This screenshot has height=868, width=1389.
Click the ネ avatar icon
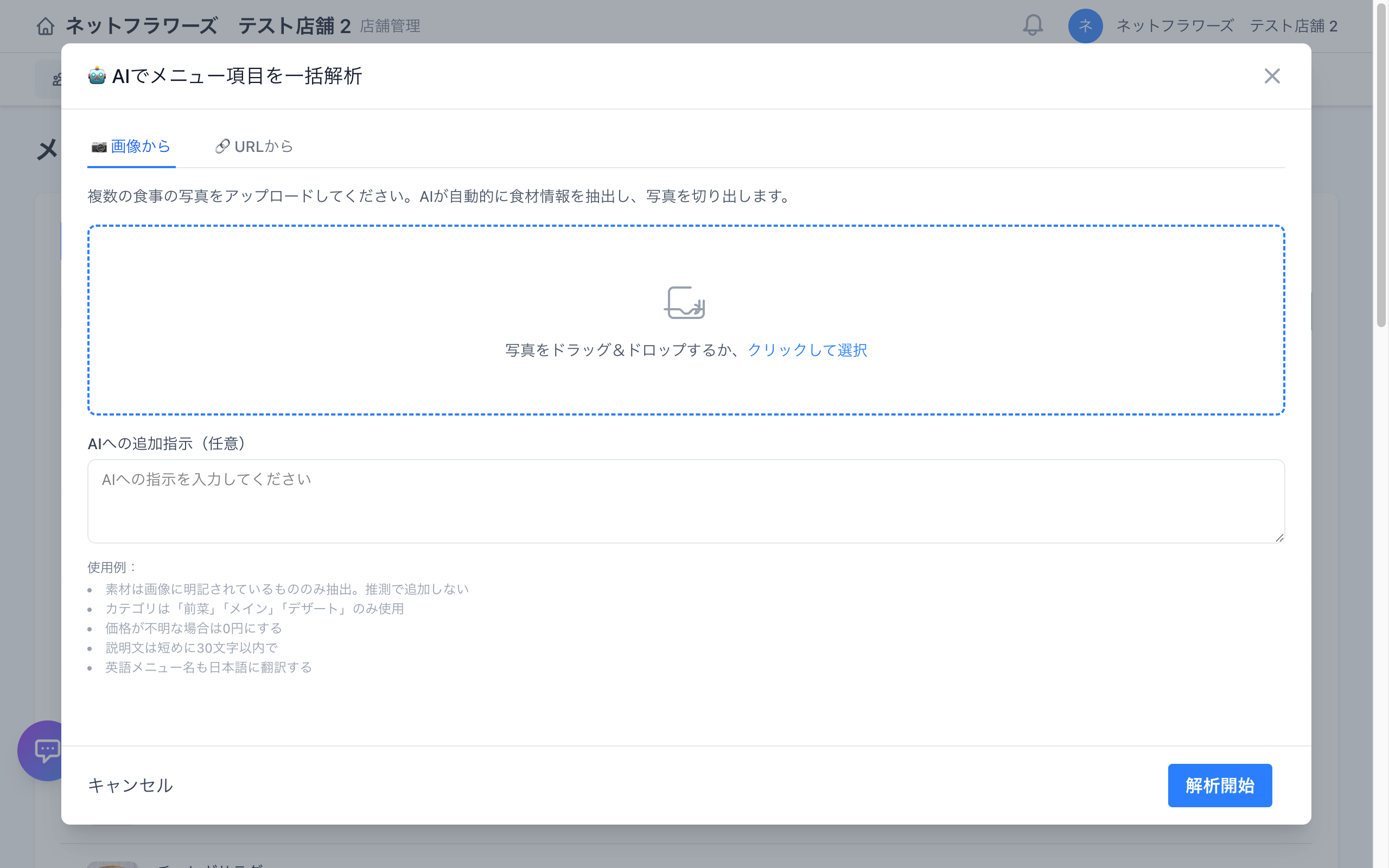1085,26
